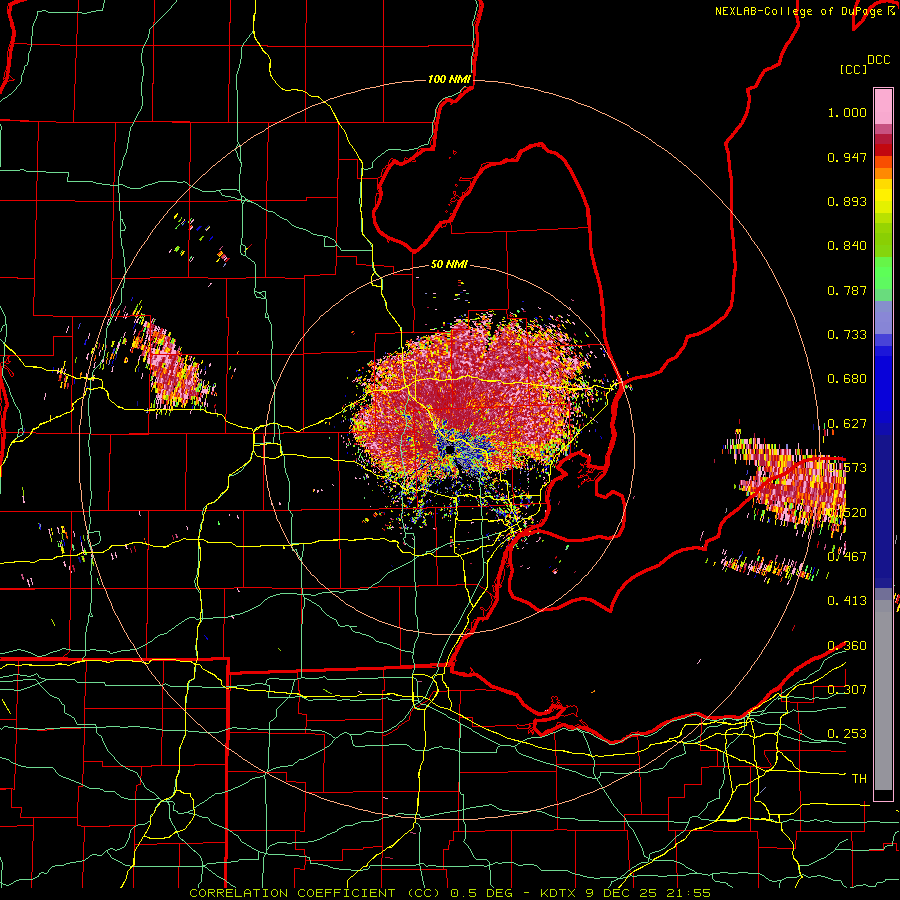Click the NEXLAB-College of DuPage title text
Viewport: 900px width, 900px height.
pyautogui.click(x=798, y=11)
